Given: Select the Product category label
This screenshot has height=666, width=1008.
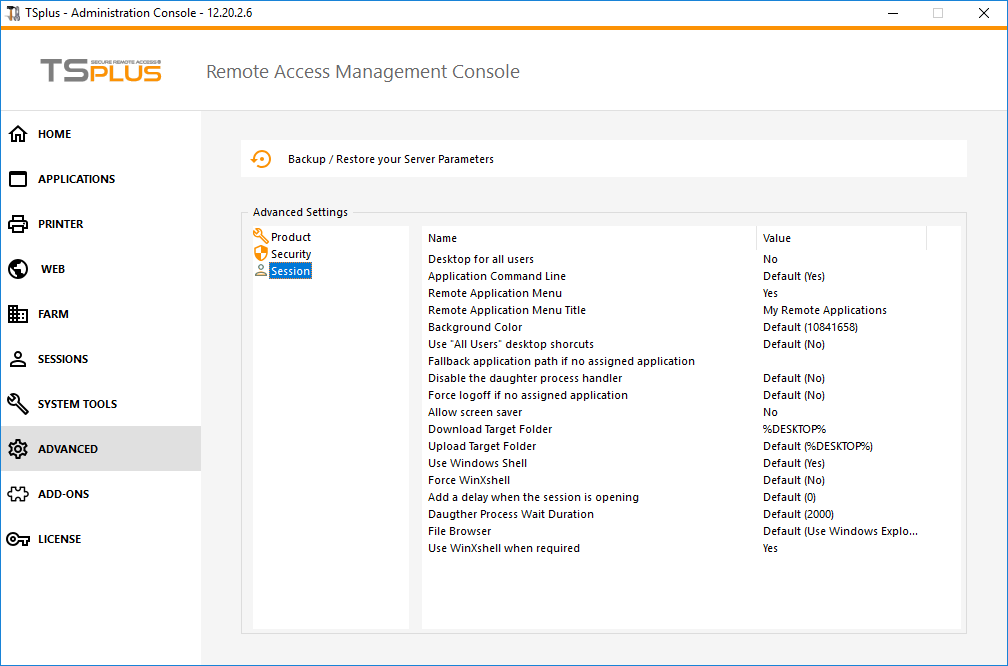Looking at the screenshot, I should pyautogui.click(x=291, y=237).
